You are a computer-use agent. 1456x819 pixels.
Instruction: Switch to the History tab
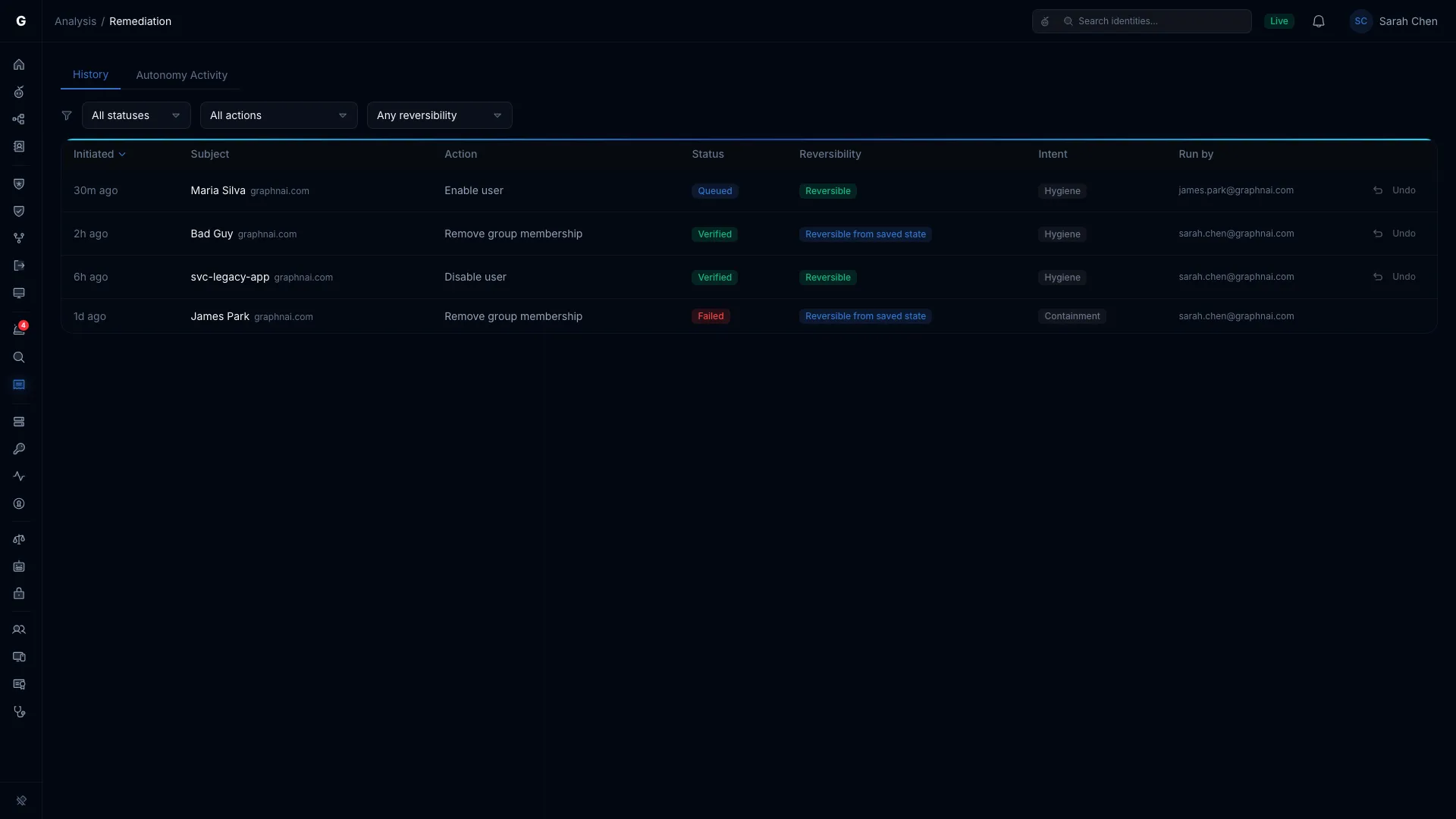point(90,74)
